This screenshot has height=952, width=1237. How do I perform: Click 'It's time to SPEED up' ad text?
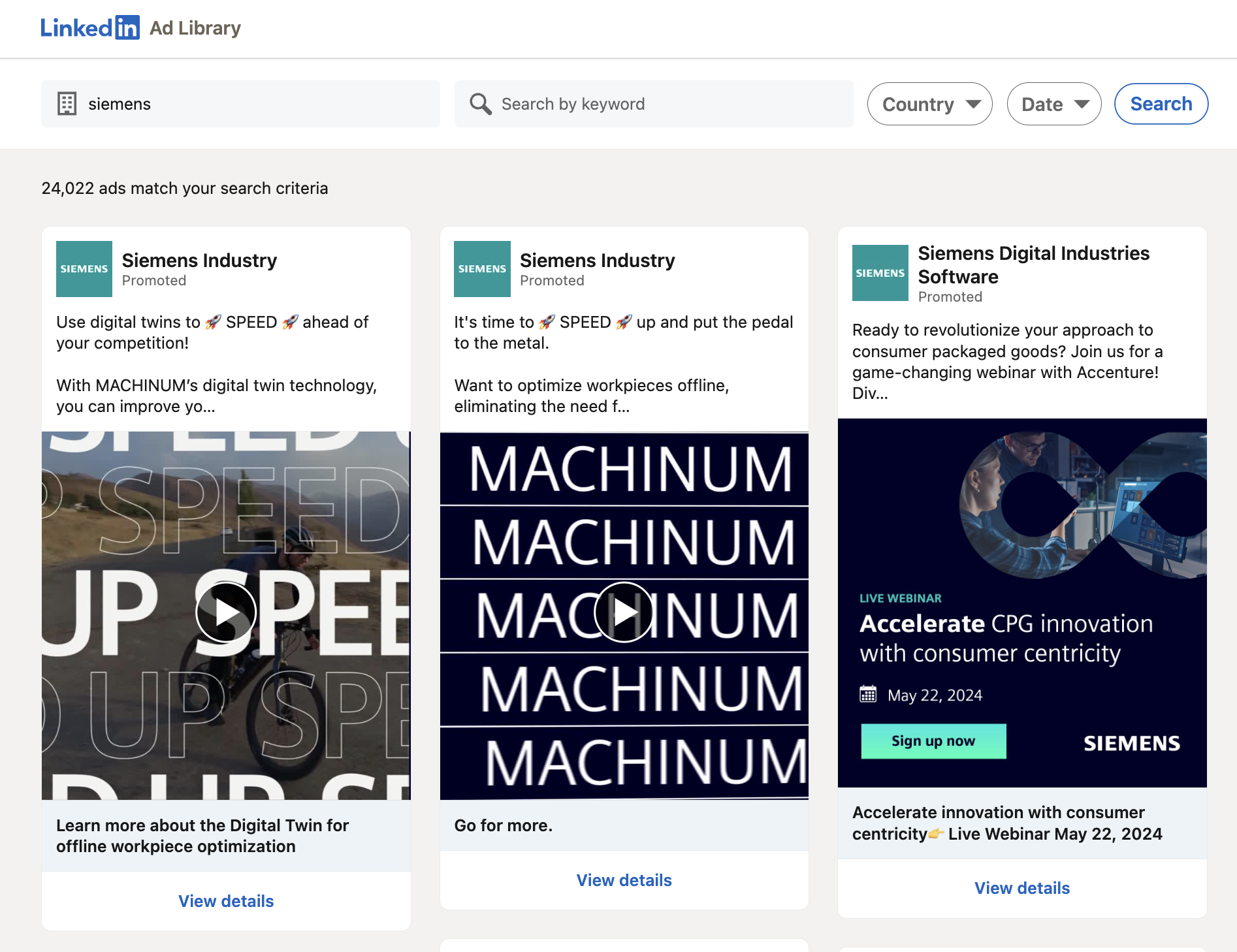click(623, 332)
